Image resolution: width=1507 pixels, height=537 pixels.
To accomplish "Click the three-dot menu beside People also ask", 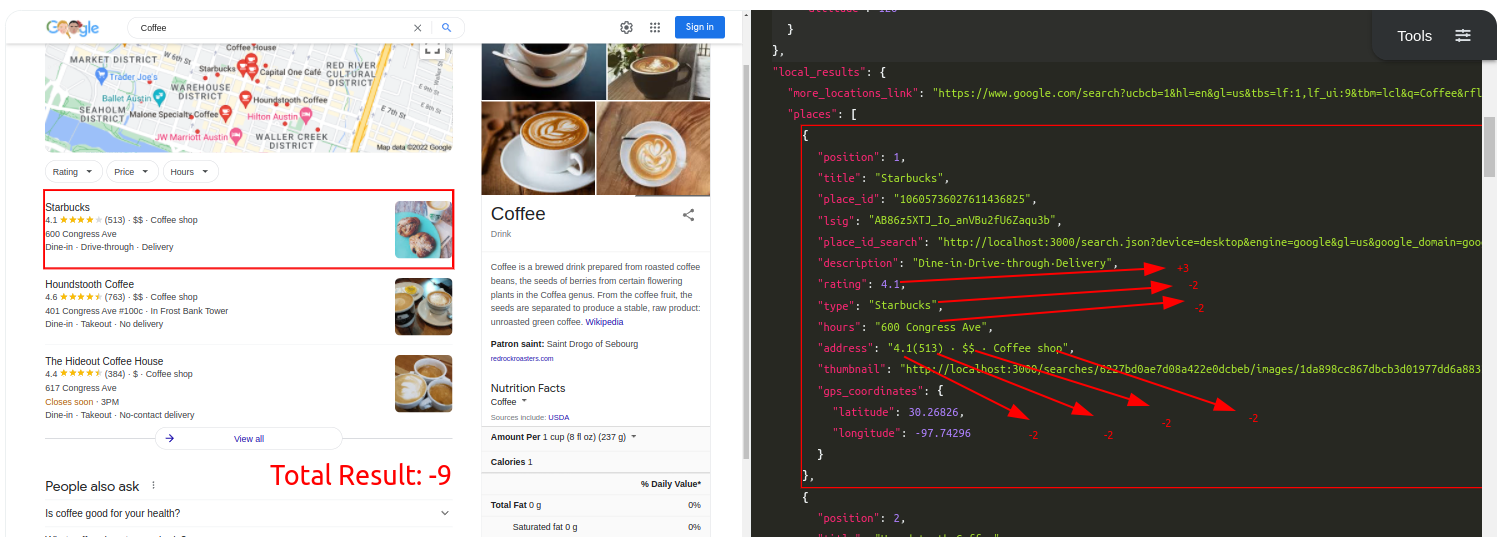I will [x=153, y=486].
